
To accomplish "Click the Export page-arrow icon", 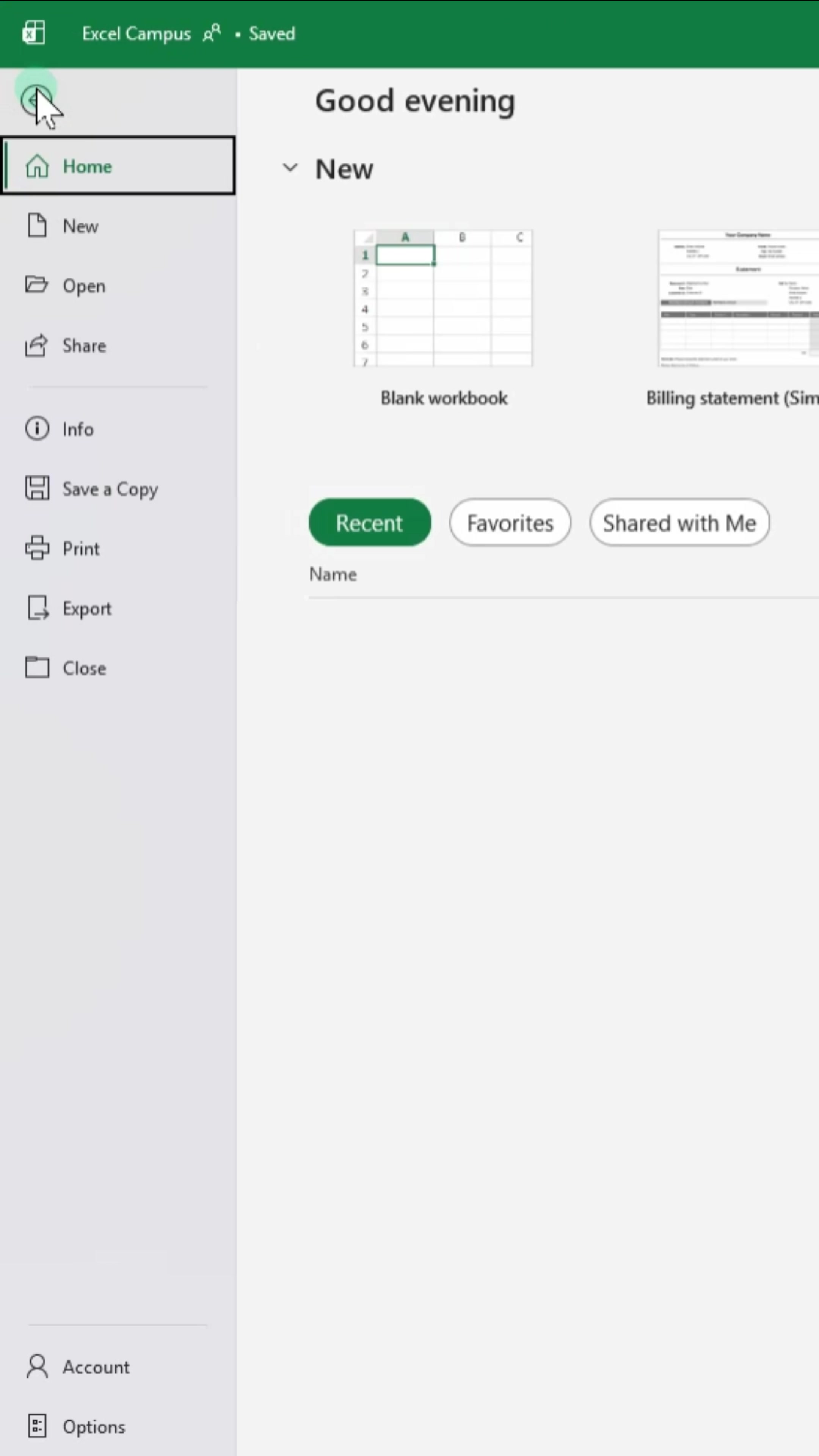I will tap(38, 608).
